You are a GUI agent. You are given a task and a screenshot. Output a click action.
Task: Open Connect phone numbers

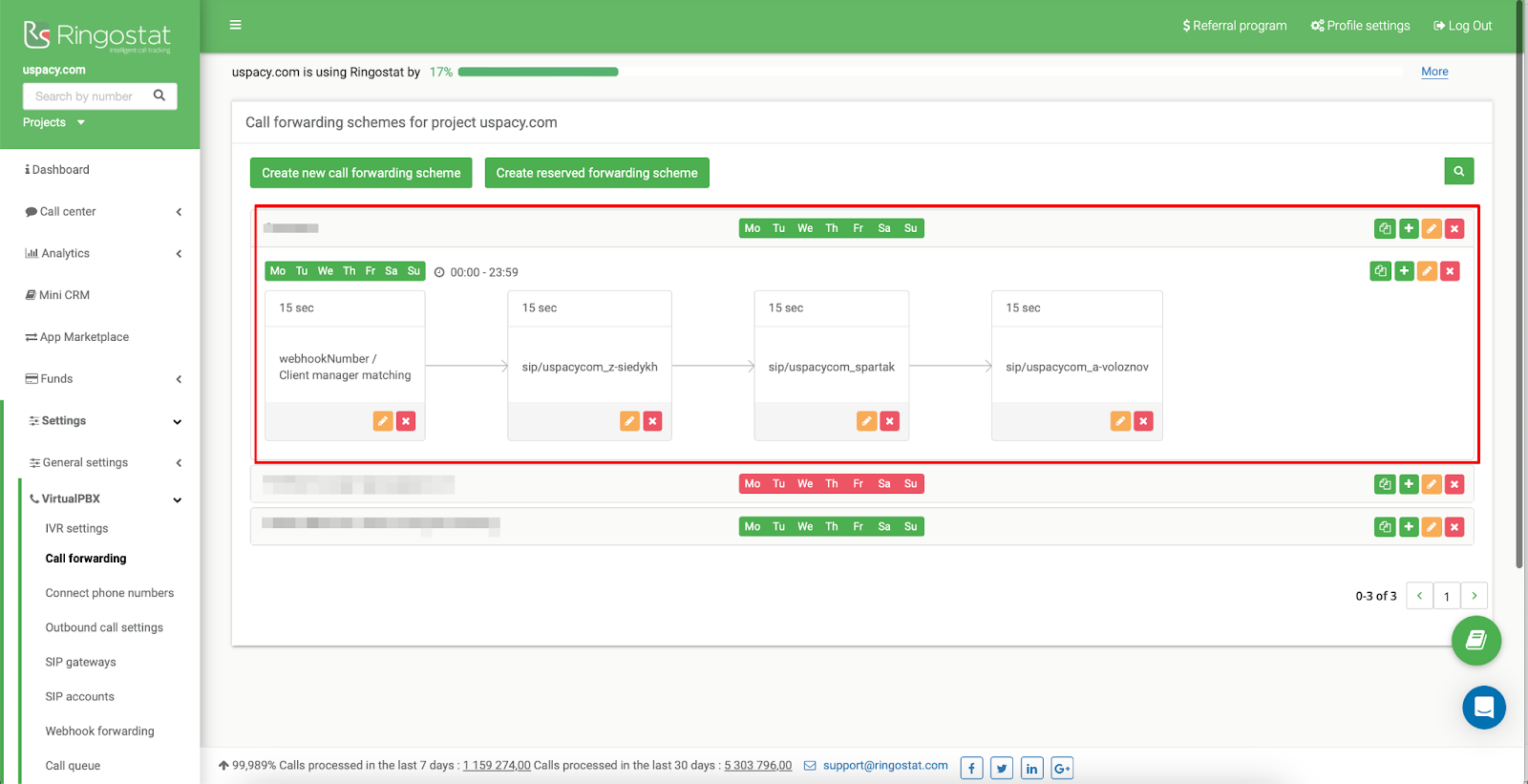point(110,593)
